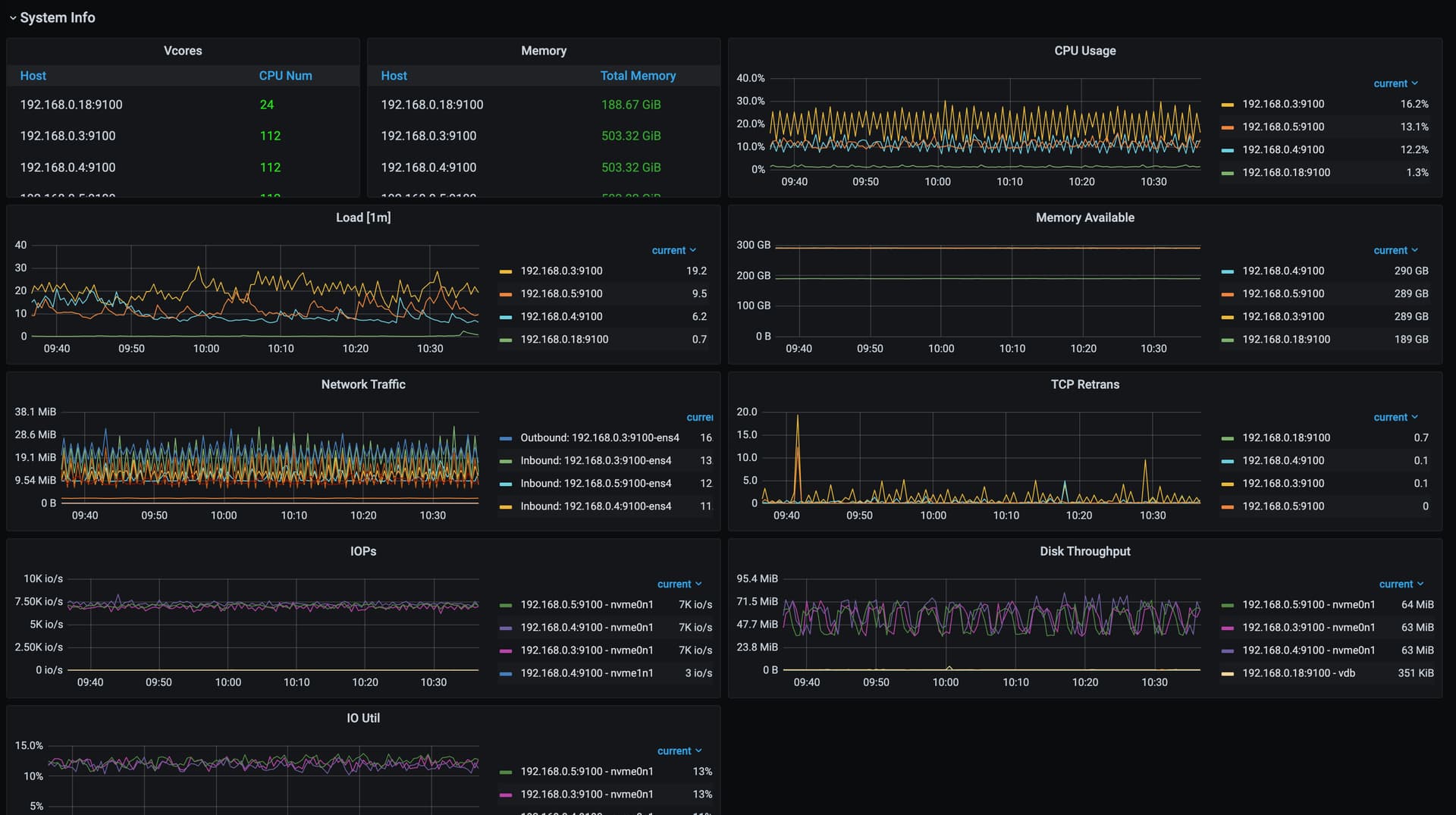This screenshot has width=1456, height=815.
Task: Open the Disk Throughput current dropdown
Action: point(1401,584)
